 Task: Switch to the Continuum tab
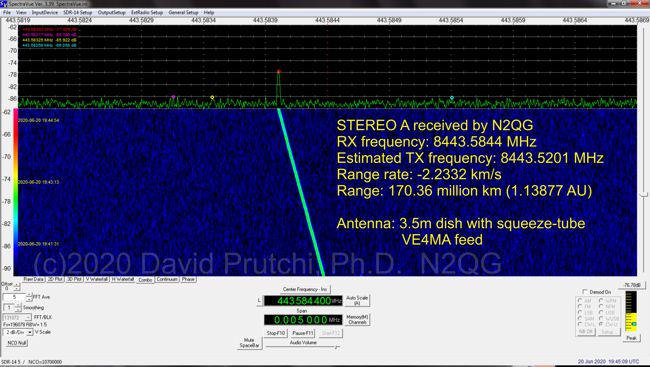click(167, 280)
